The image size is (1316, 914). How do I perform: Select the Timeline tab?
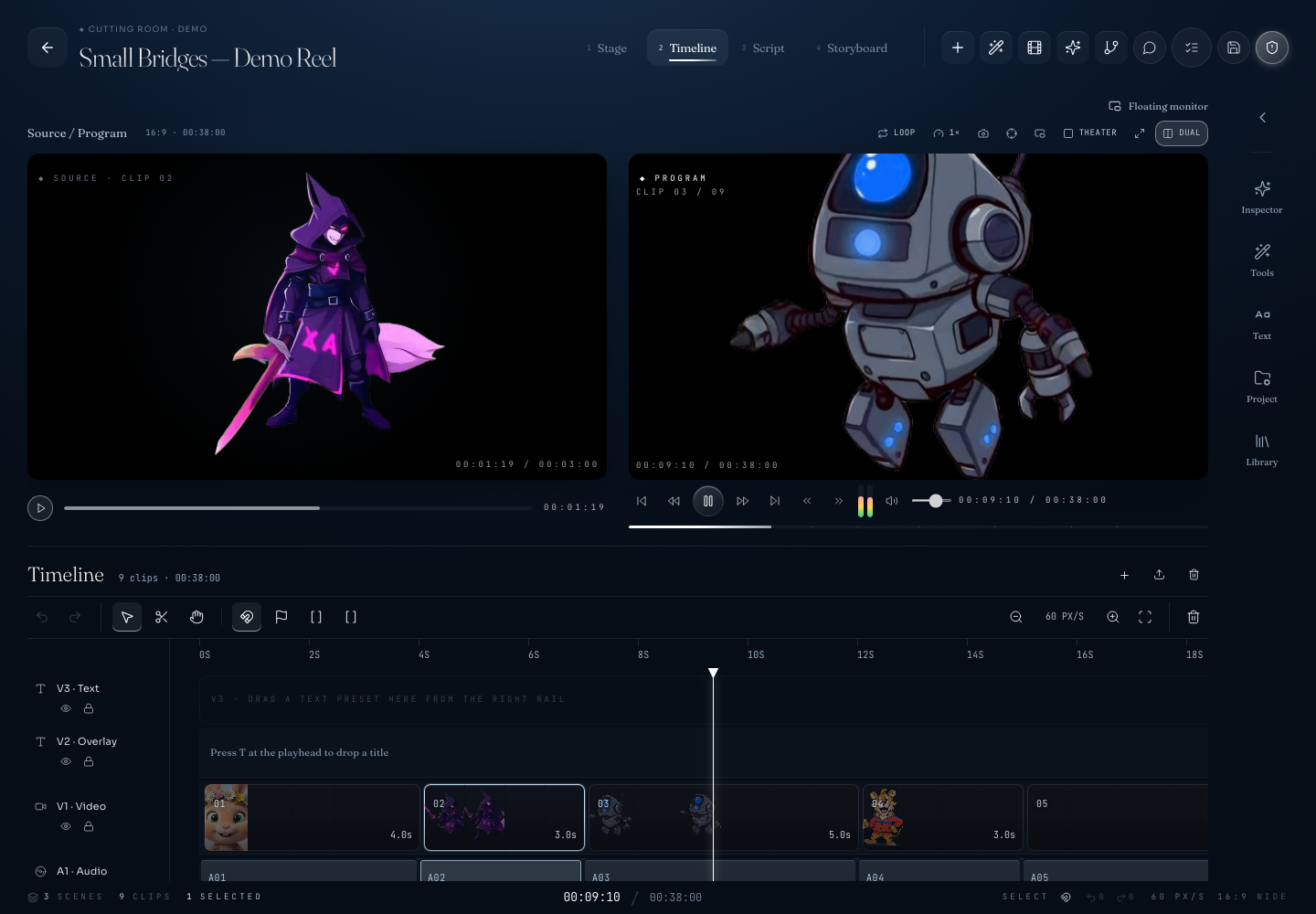coord(687,48)
